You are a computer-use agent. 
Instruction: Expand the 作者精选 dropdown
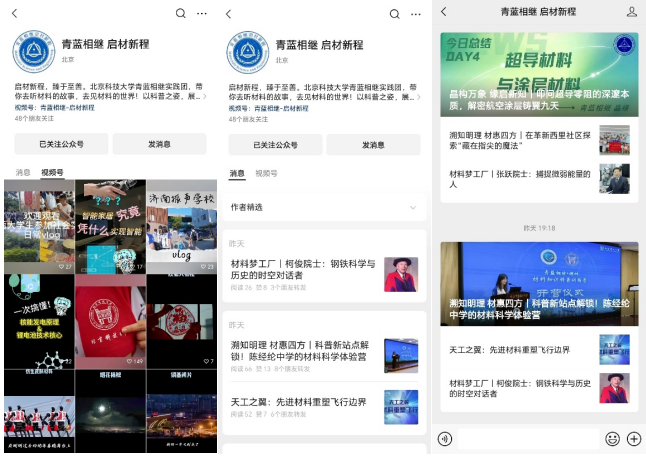[x=324, y=207]
